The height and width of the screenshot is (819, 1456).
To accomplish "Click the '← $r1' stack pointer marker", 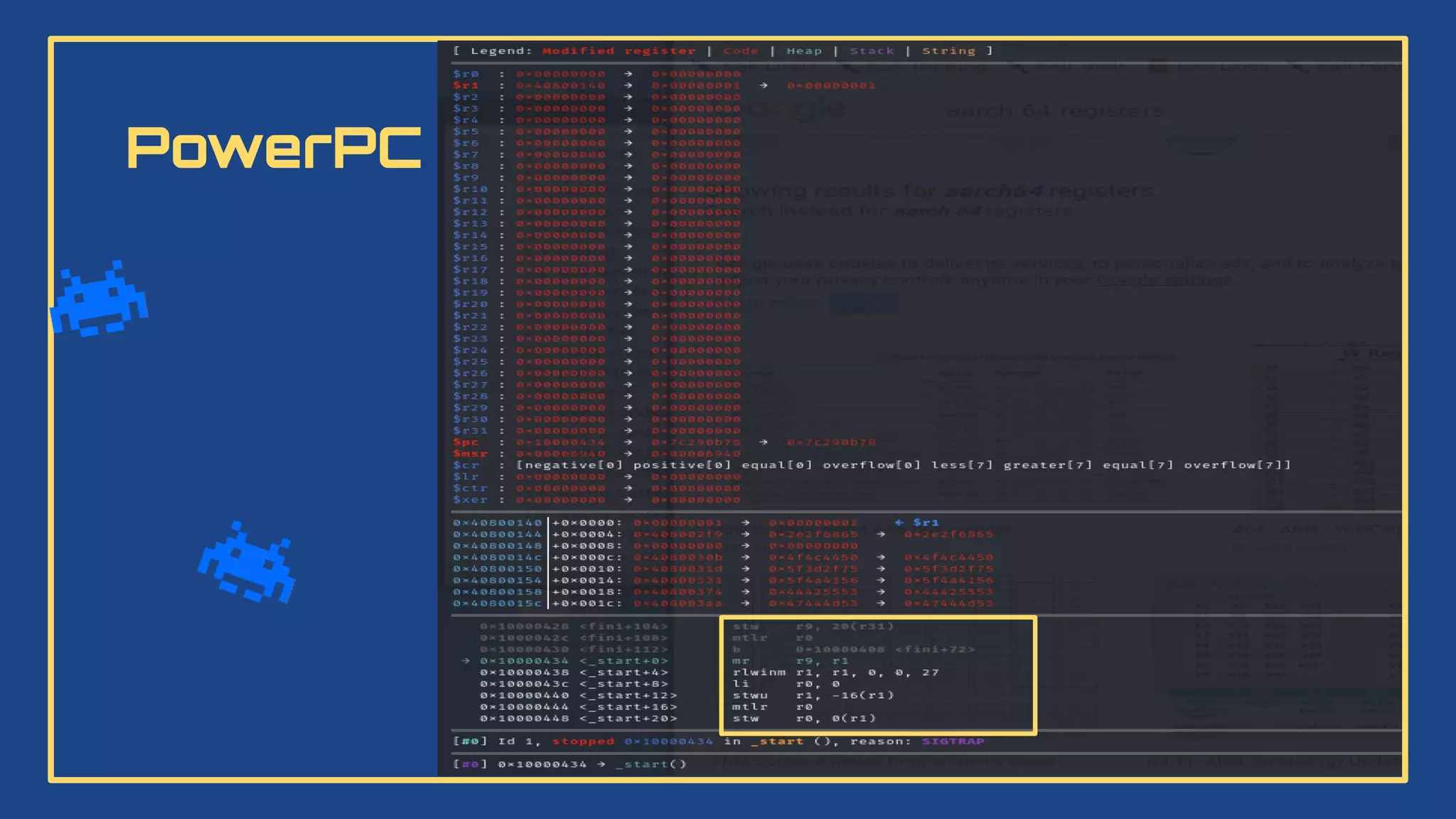I will click(916, 523).
